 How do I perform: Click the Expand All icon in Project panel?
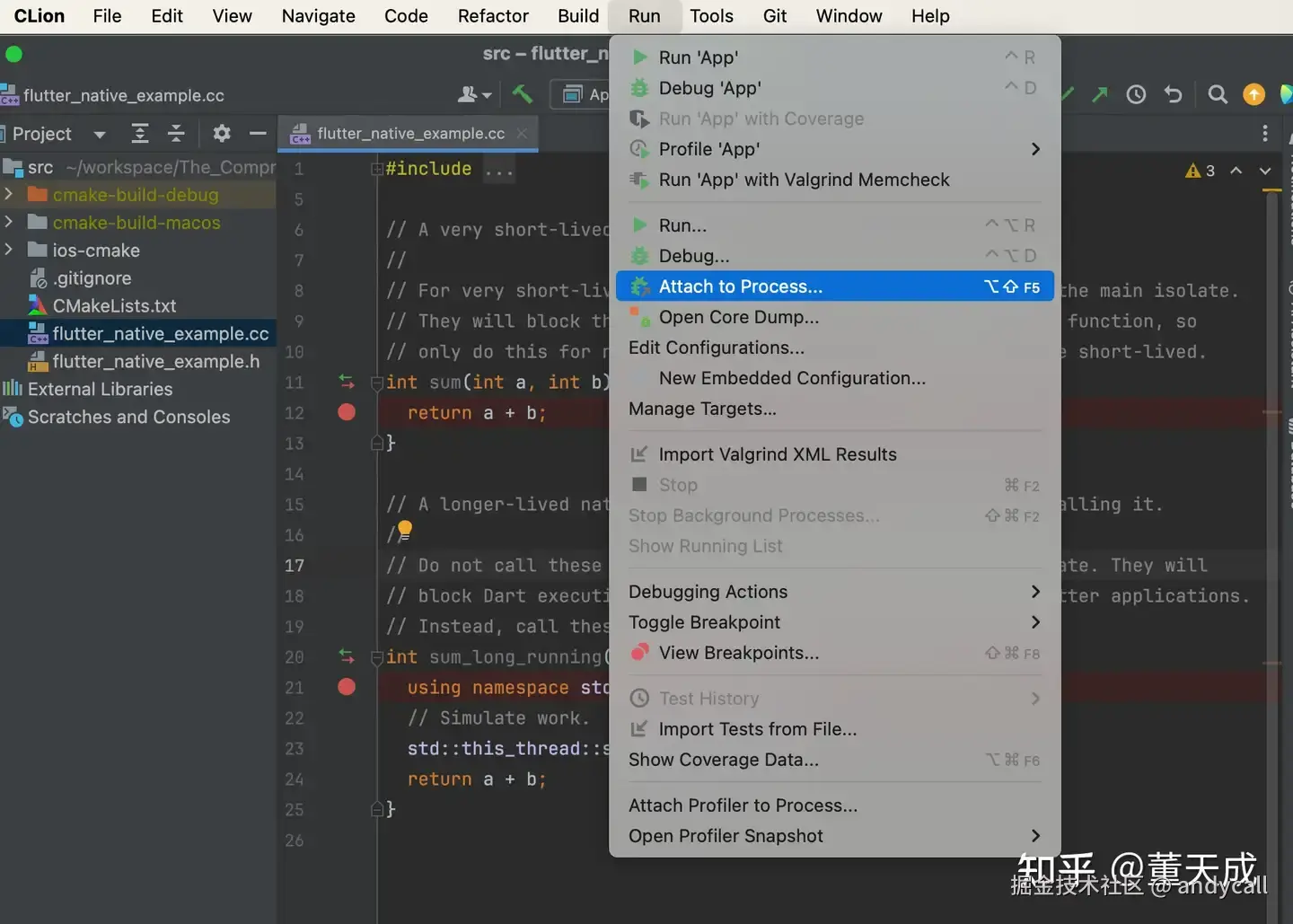click(x=140, y=134)
